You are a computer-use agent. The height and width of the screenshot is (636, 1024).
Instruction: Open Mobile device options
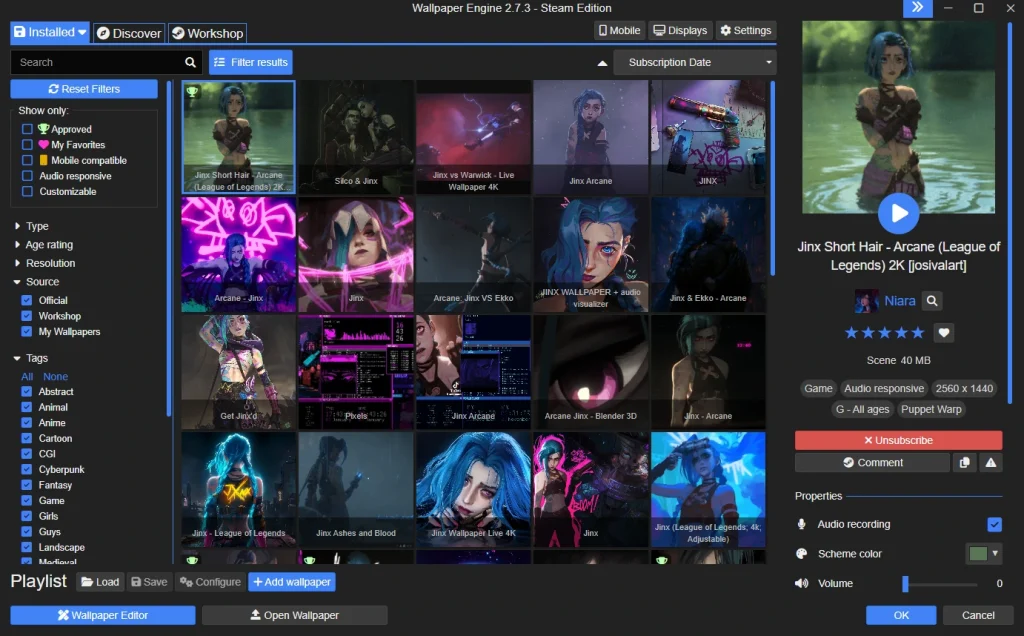(x=620, y=30)
